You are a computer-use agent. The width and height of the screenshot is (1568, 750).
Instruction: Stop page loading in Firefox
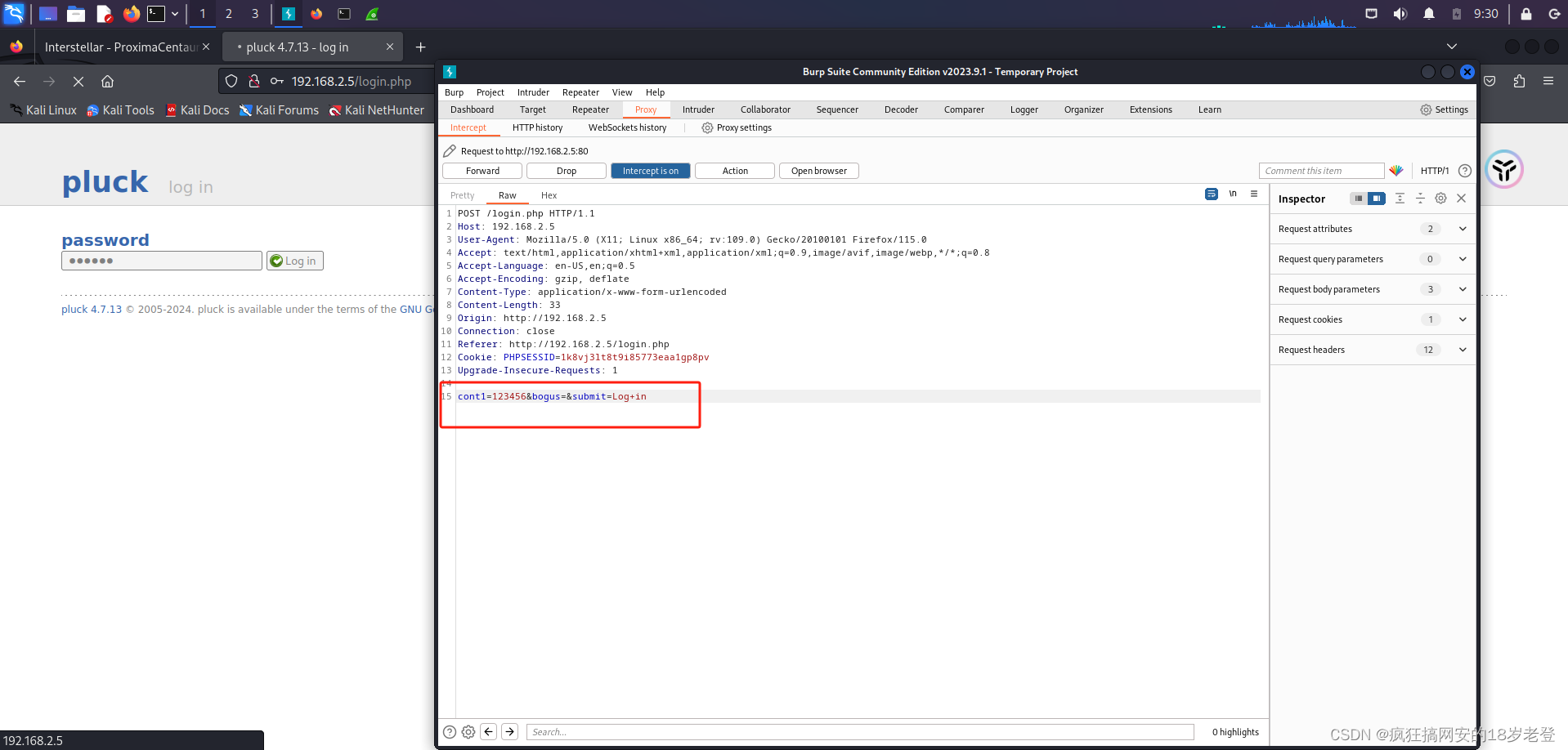point(78,82)
